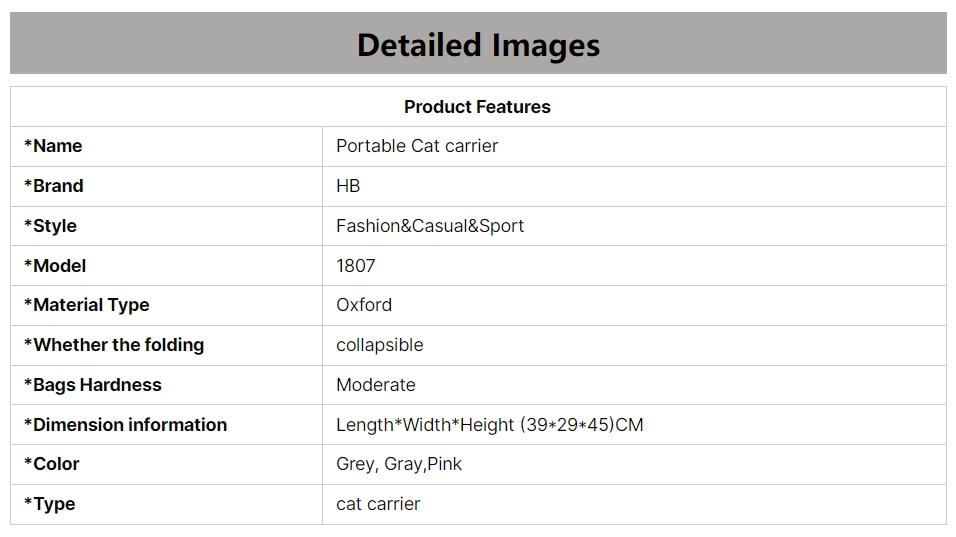
Task: Click the Moderate hardness value
Action: 376,385
